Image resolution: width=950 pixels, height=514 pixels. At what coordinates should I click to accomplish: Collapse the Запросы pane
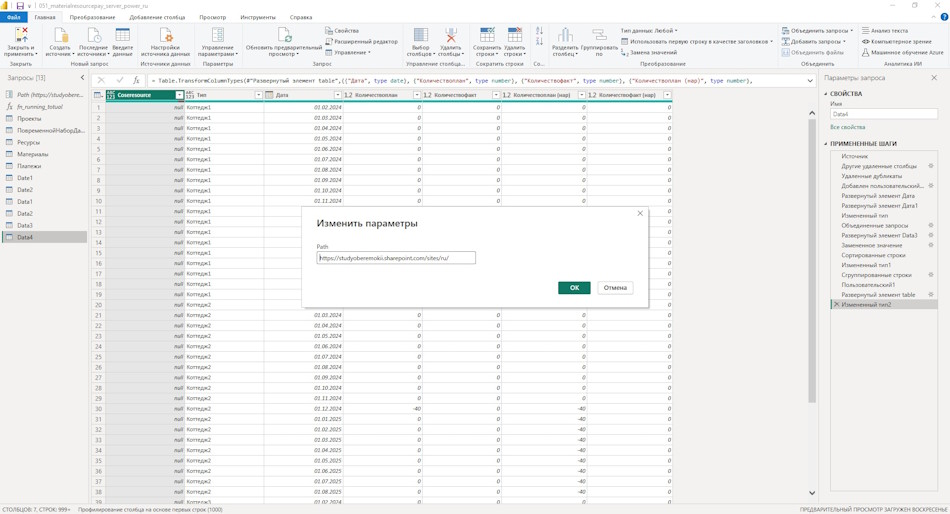[x=82, y=78]
